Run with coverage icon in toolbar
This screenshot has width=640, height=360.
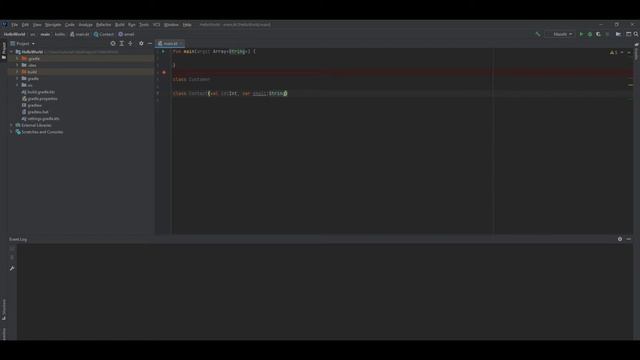coord(598,34)
